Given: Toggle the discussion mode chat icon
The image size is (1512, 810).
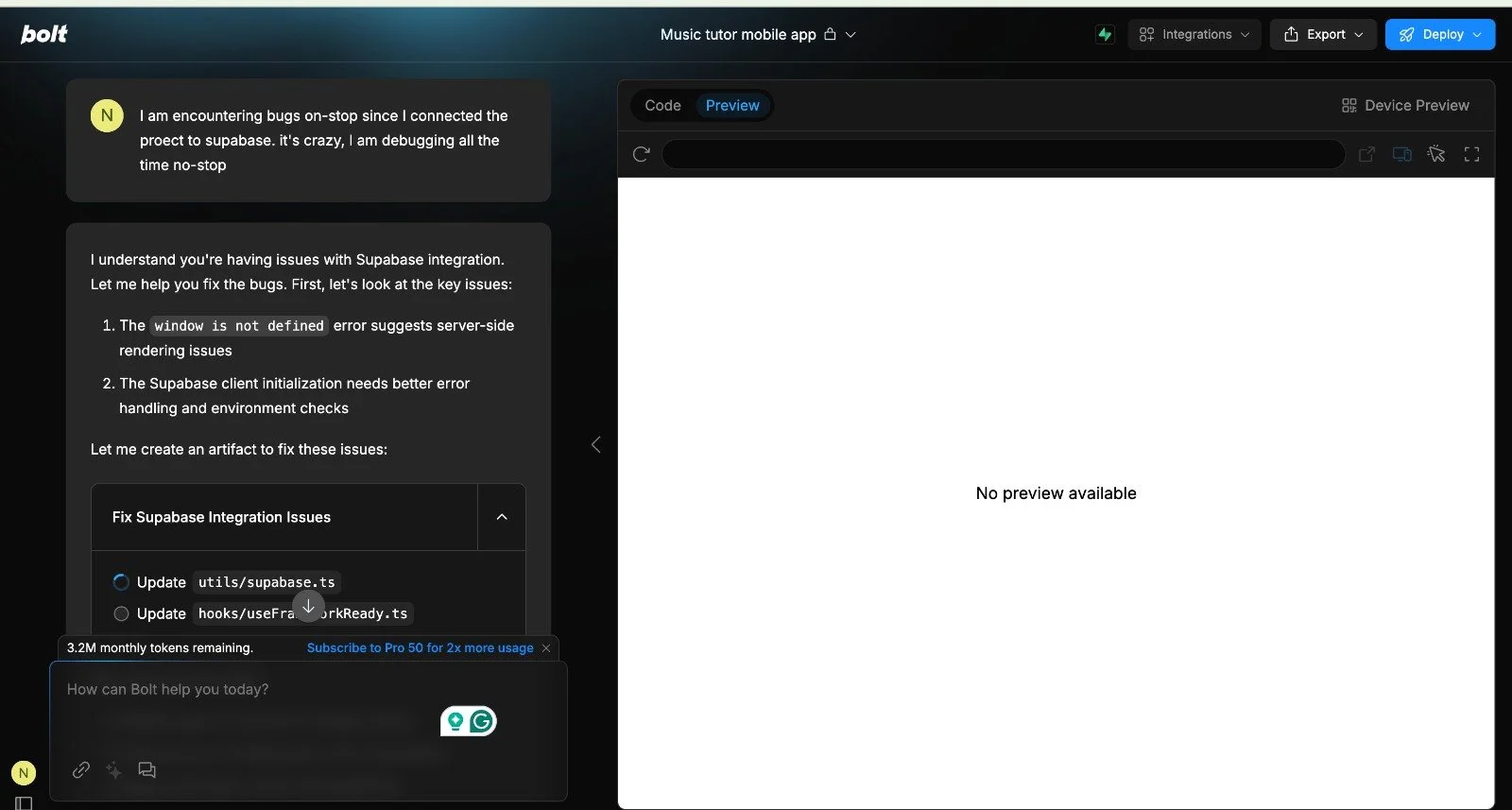Looking at the screenshot, I should [146, 769].
